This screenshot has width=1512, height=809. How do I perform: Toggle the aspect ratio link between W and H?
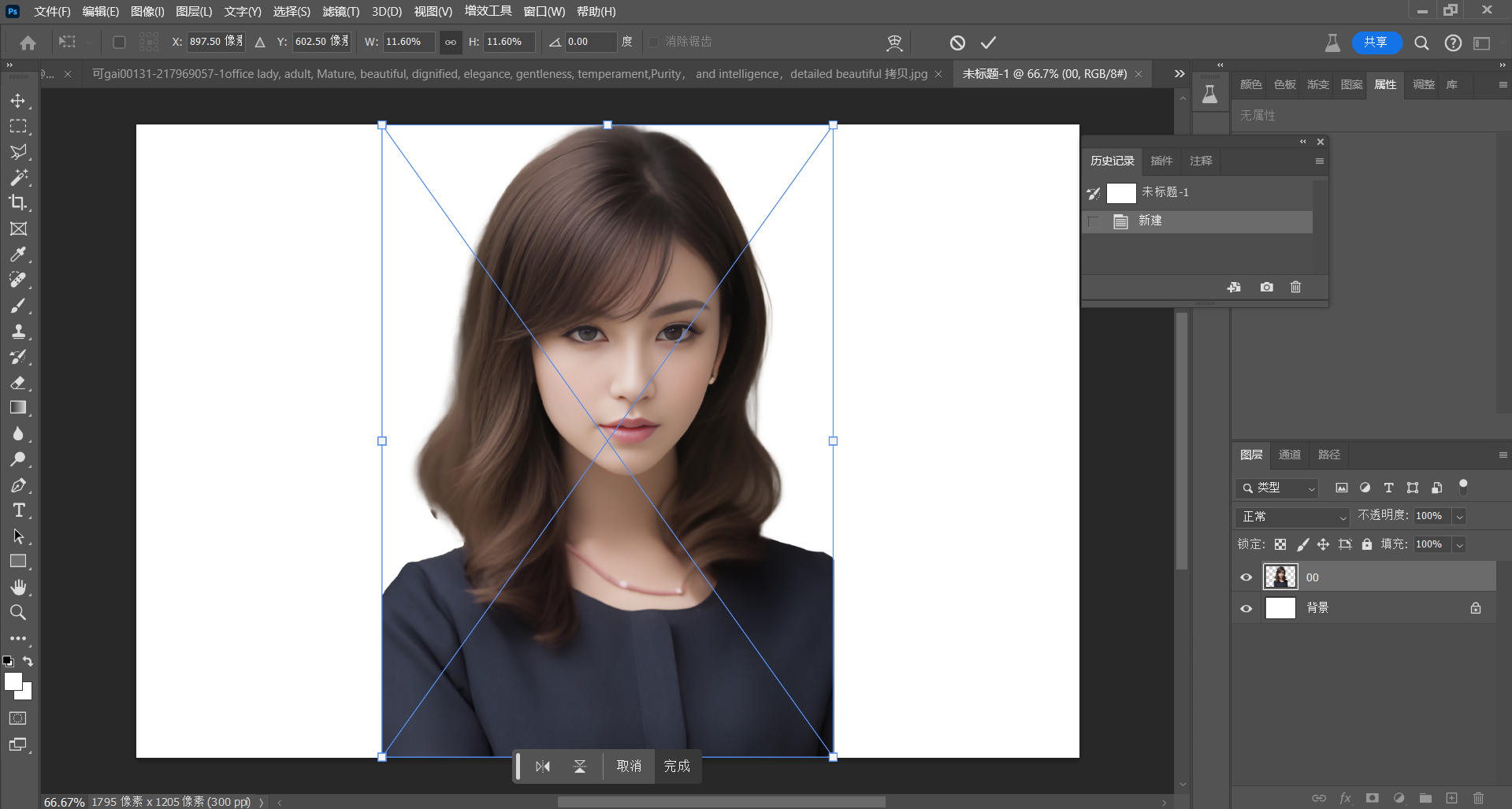tap(451, 43)
